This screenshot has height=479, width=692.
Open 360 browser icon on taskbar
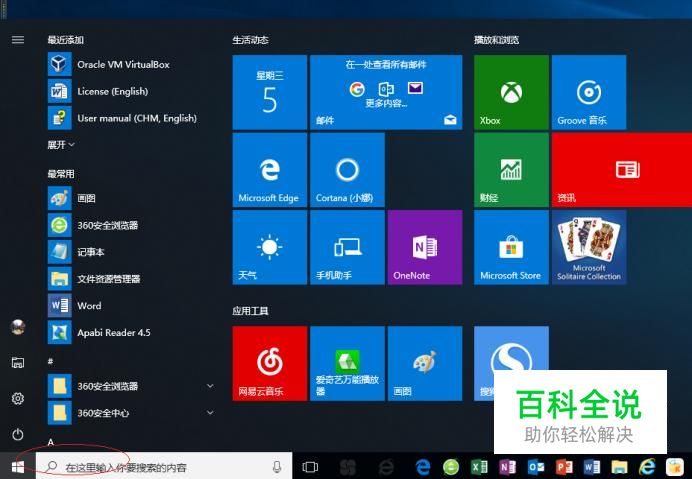click(x=451, y=467)
